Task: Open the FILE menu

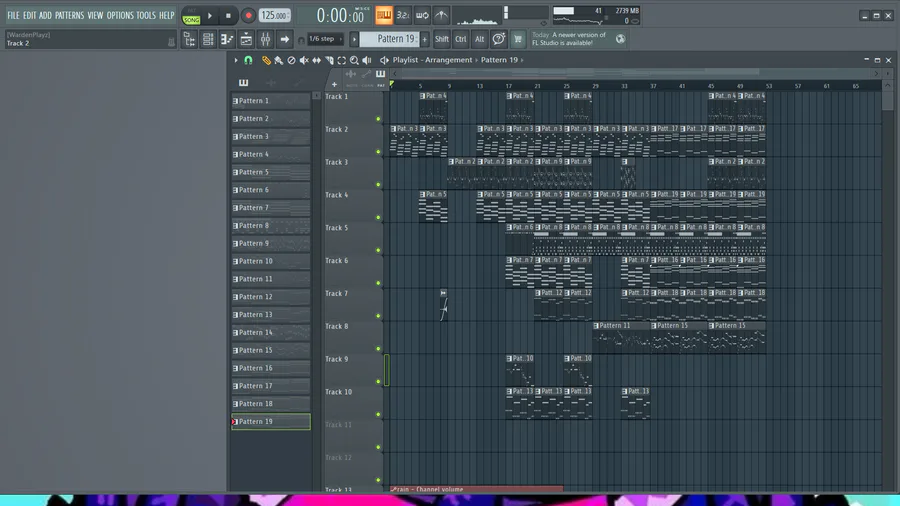Action: (13, 15)
